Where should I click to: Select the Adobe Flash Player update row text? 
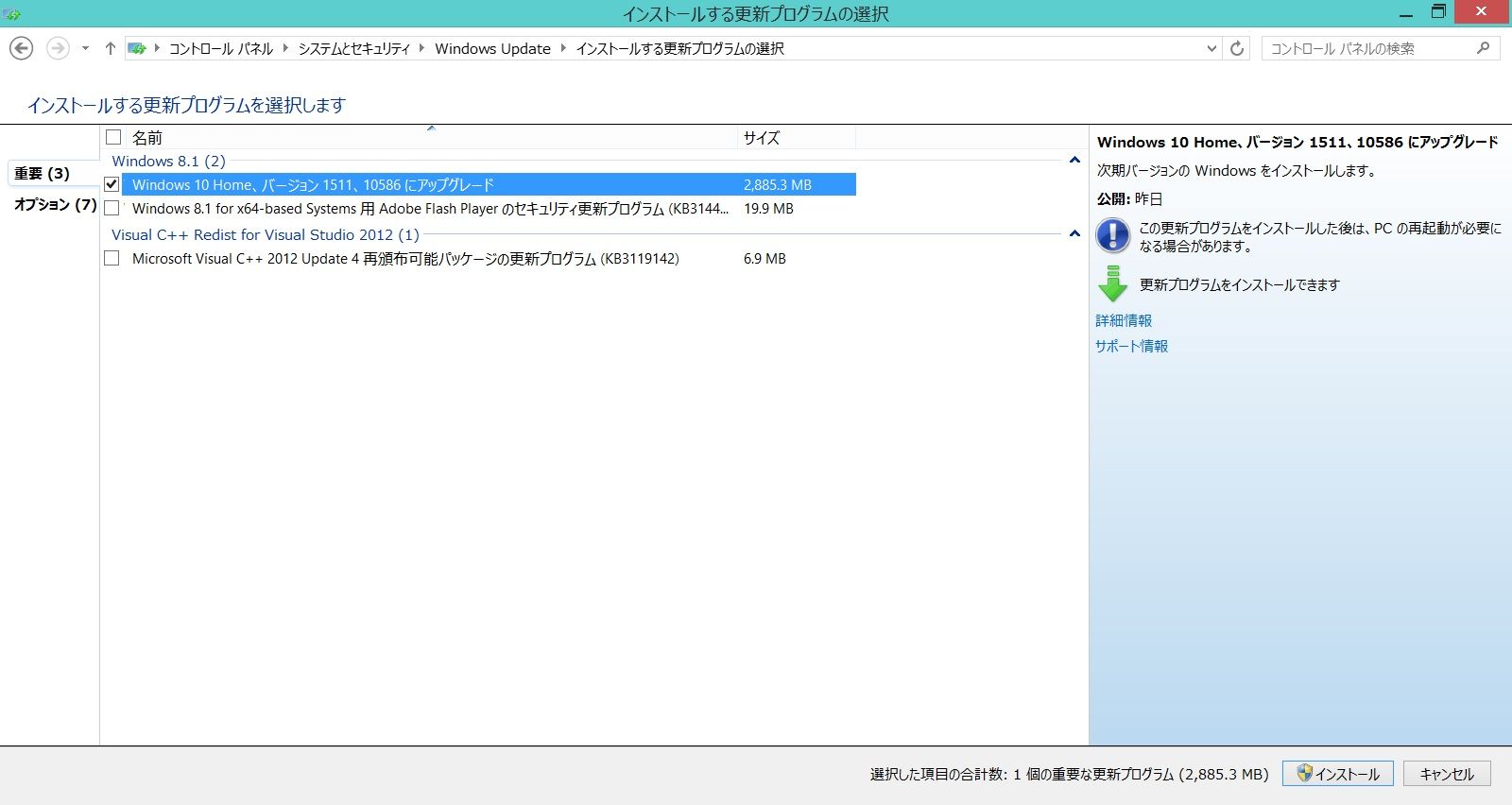[430, 209]
